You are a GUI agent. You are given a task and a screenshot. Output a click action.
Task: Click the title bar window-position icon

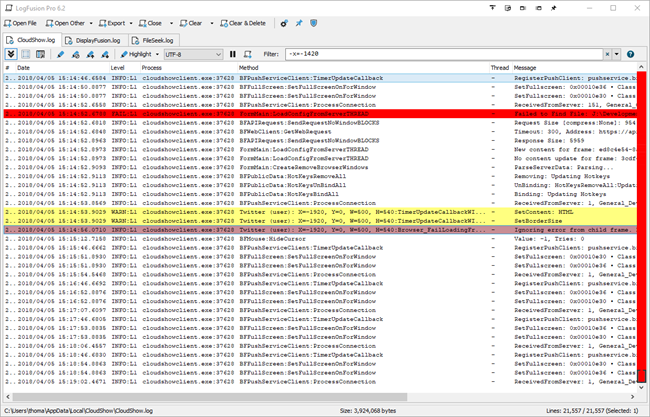(x=508, y=8)
